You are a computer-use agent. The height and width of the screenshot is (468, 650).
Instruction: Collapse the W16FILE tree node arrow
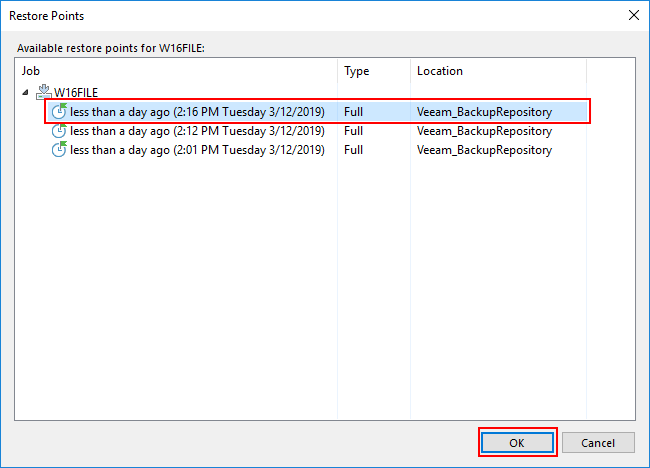pyautogui.click(x=25, y=92)
